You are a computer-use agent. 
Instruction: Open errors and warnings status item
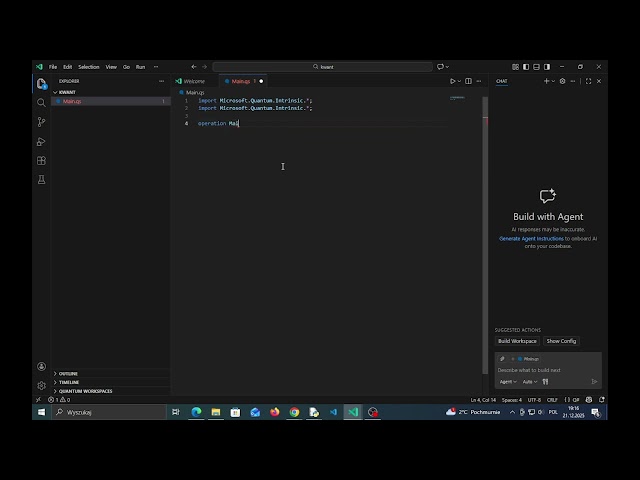click(59, 400)
